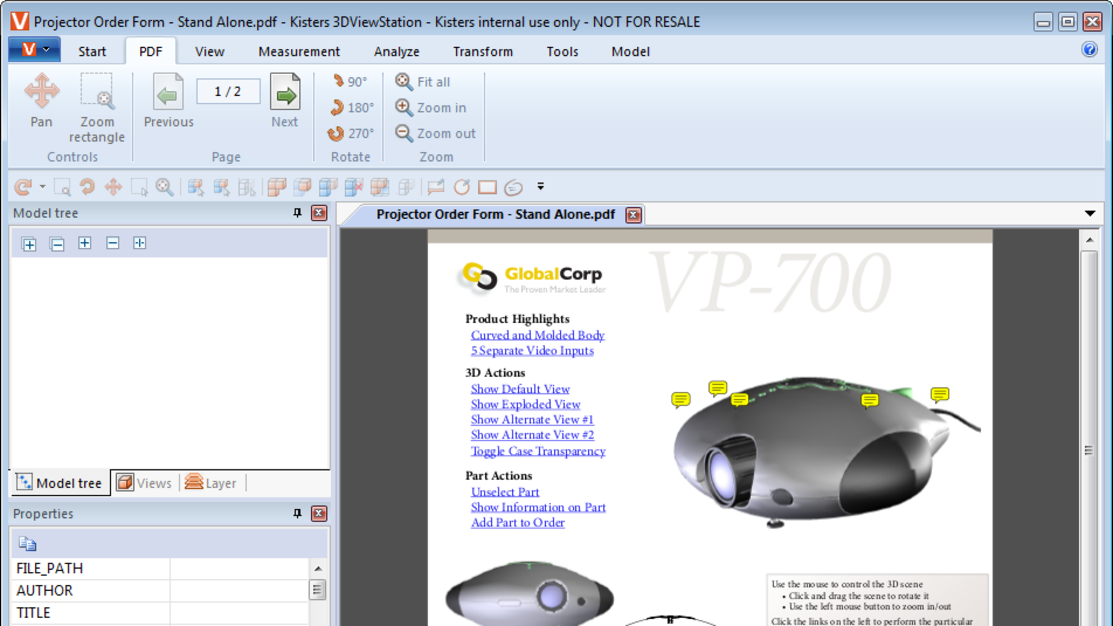Screen dimensions: 1113x626
Task: Pin the Properties panel
Action: [297, 513]
